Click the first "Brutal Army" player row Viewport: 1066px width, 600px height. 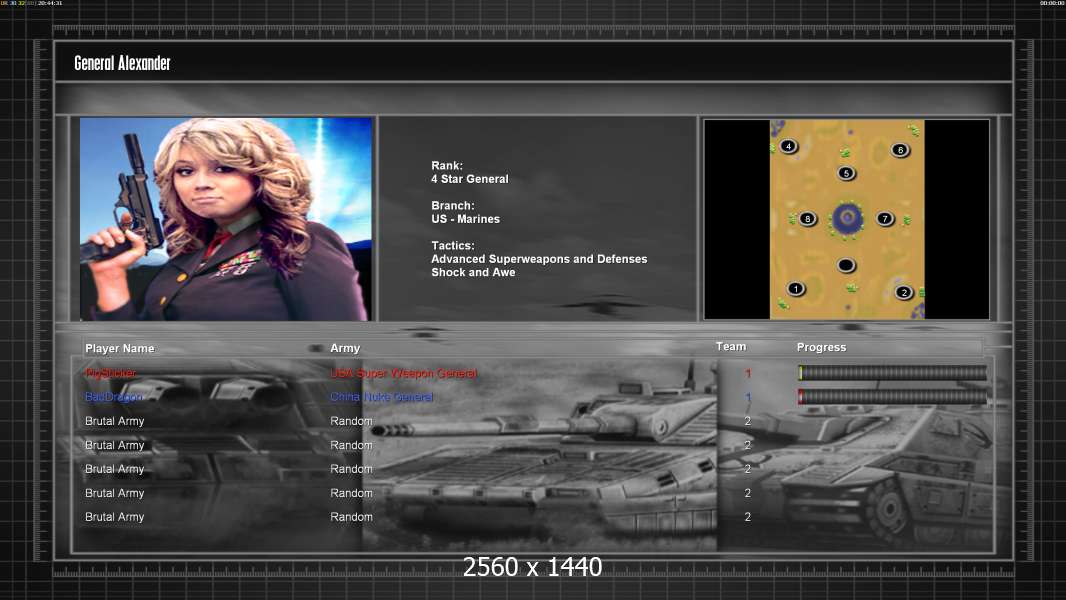114,421
